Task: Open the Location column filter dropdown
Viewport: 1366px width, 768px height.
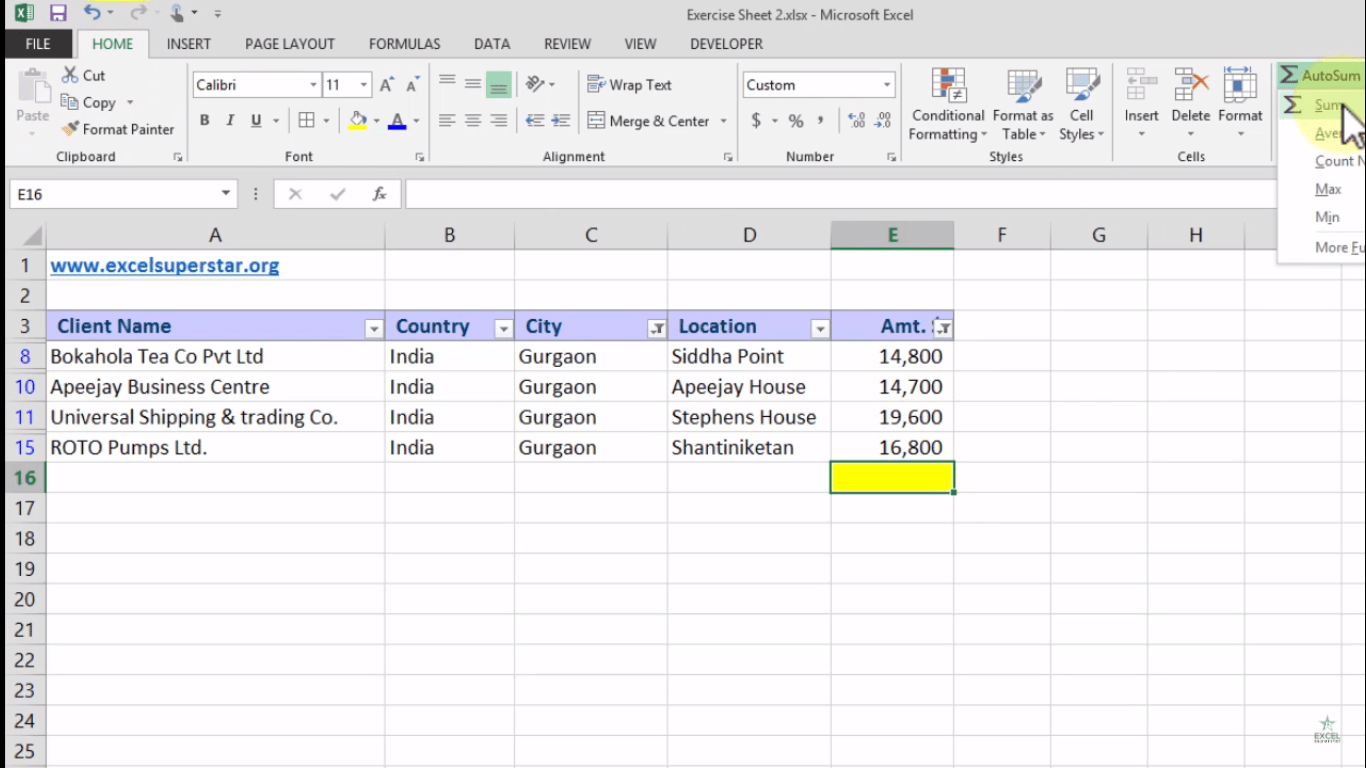Action: pyautogui.click(x=820, y=326)
